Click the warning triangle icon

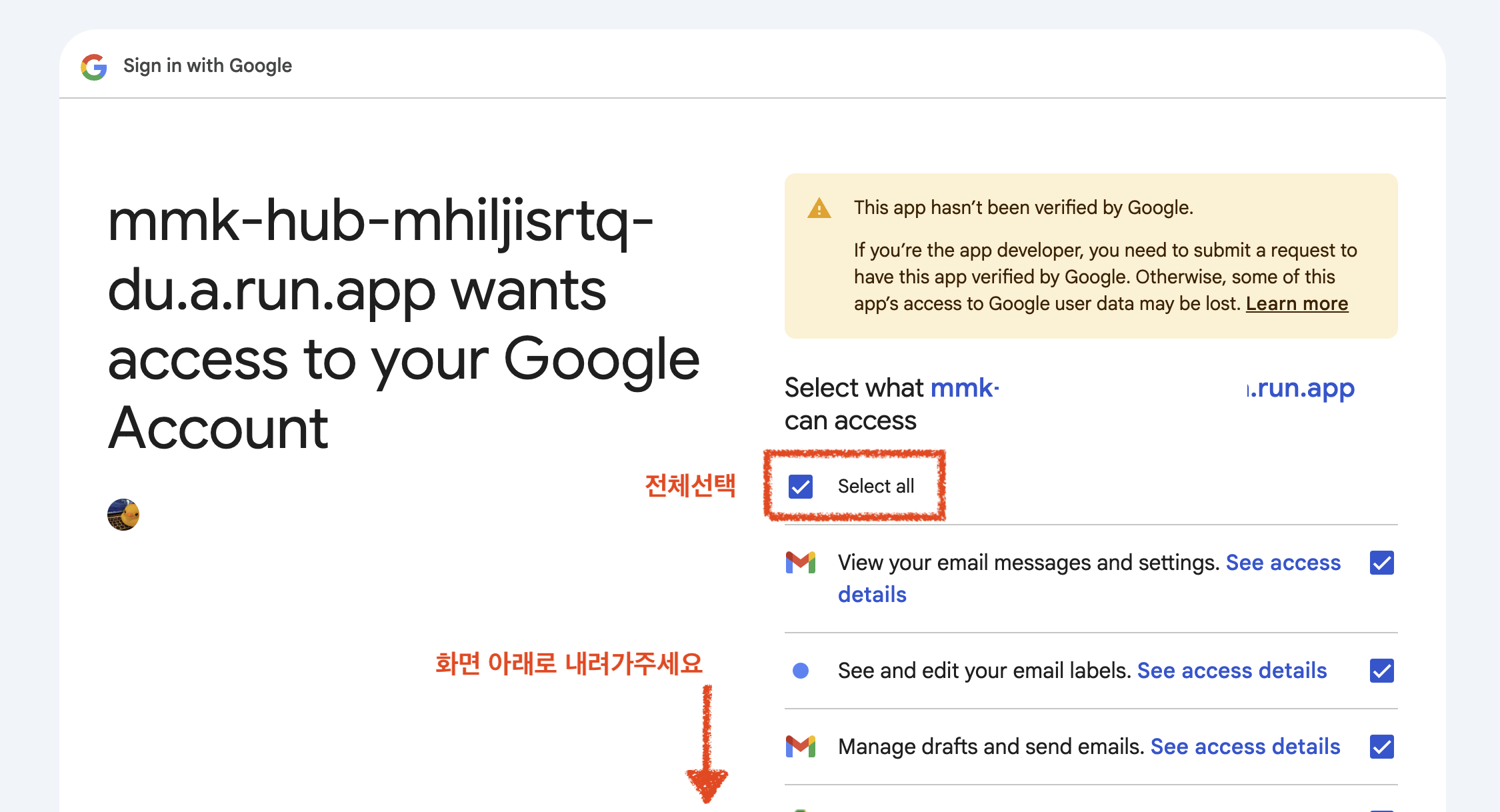tap(819, 208)
